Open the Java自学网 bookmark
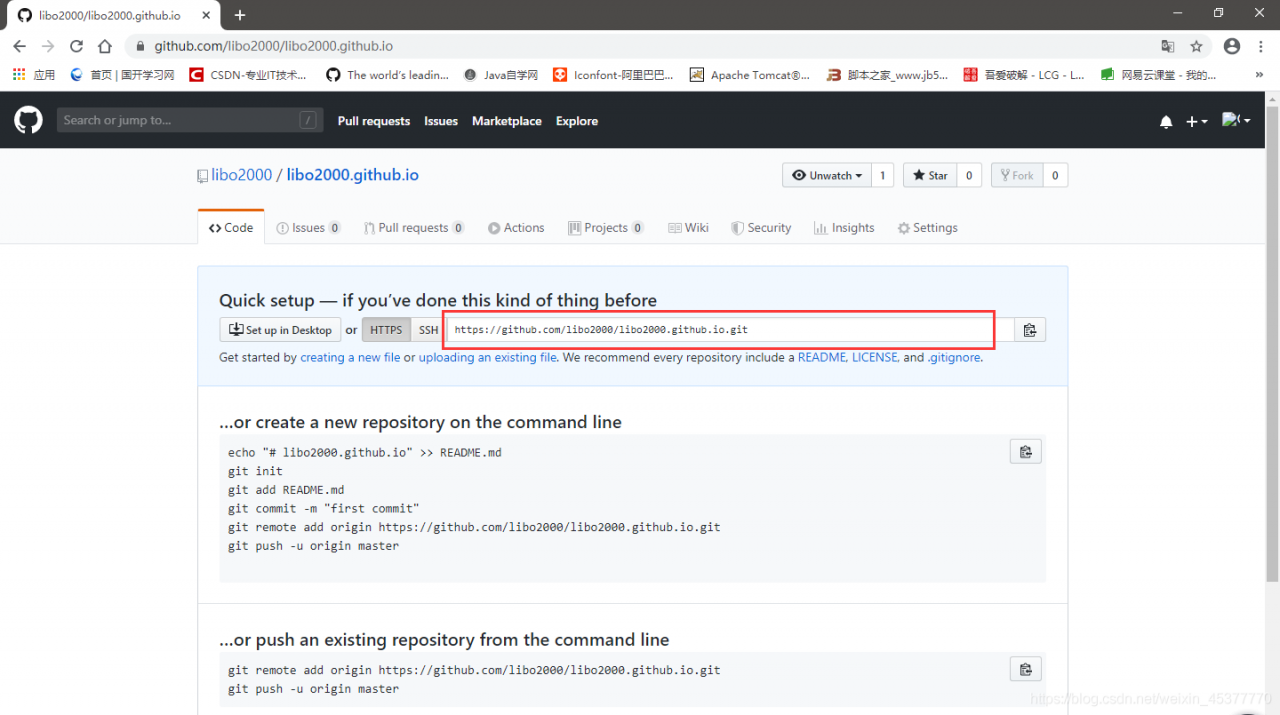The image size is (1280, 715). [x=501, y=75]
